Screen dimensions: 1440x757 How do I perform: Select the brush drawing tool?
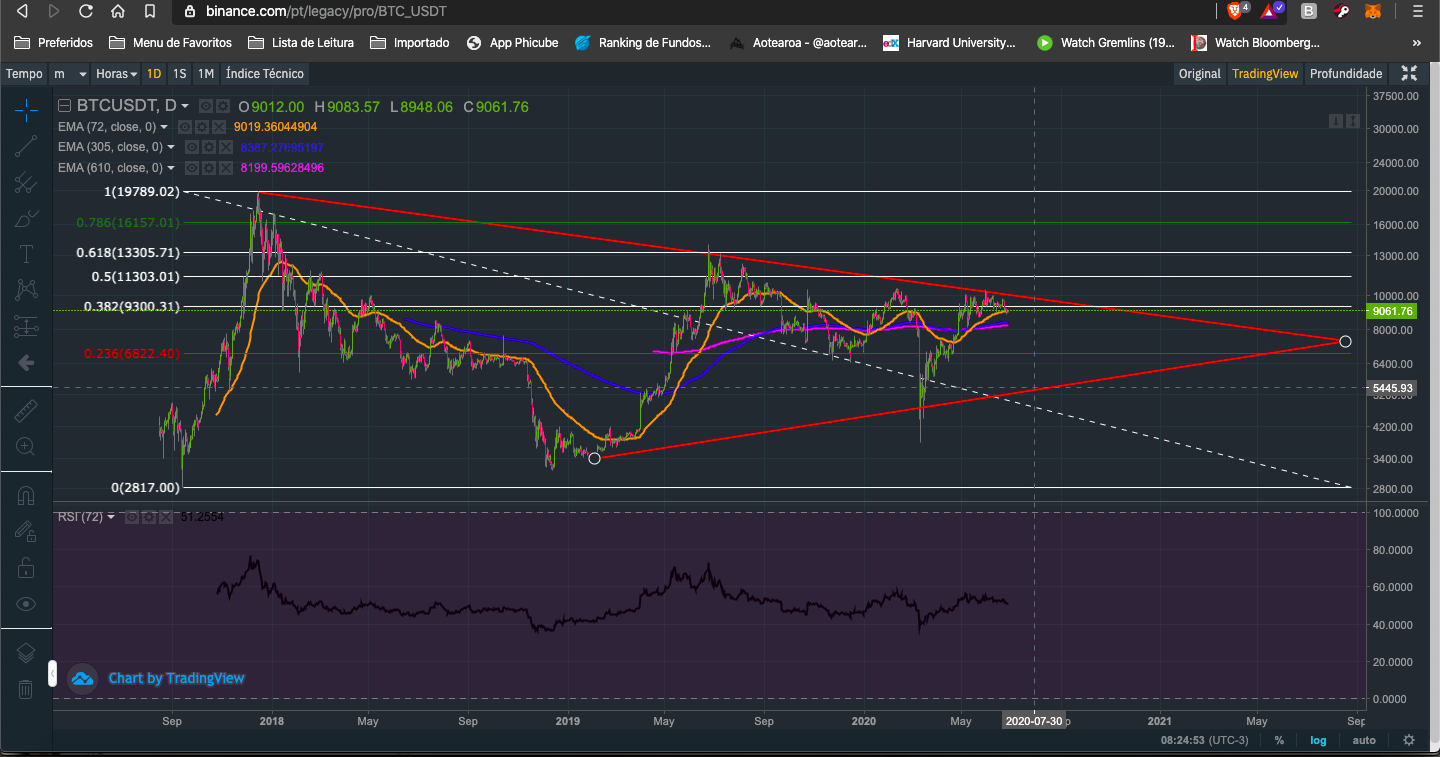pos(26,218)
